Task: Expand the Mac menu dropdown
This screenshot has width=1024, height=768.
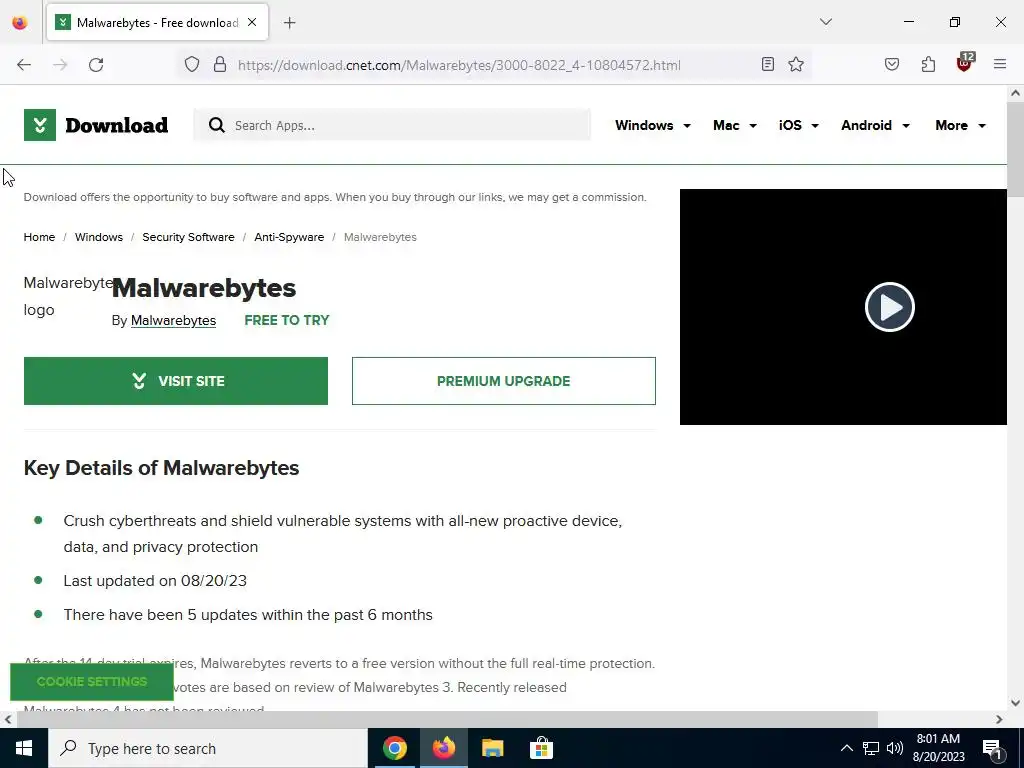Action: tap(735, 125)
